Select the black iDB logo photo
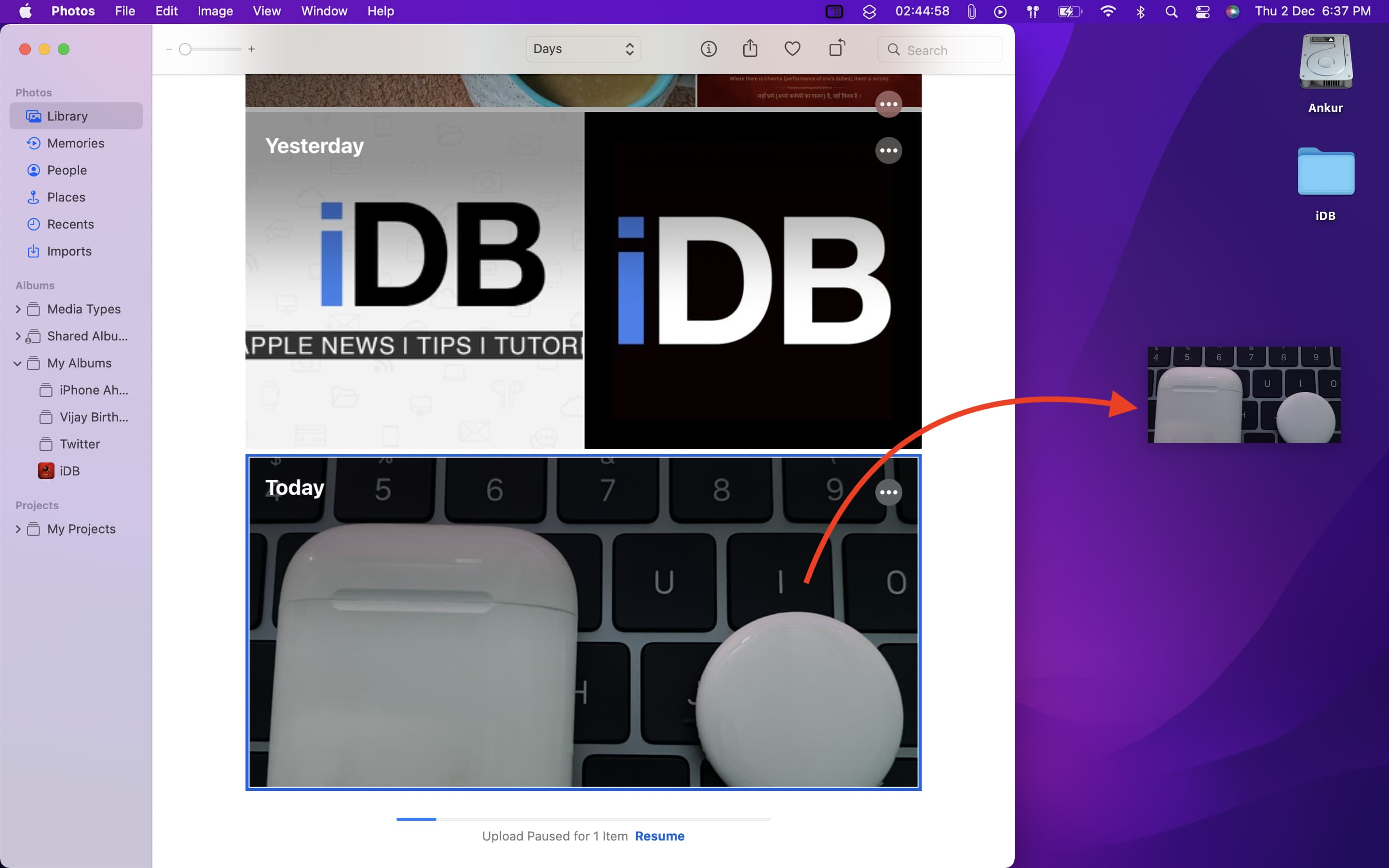Viewport: 1389px width, 868px height. click(752, 280)
